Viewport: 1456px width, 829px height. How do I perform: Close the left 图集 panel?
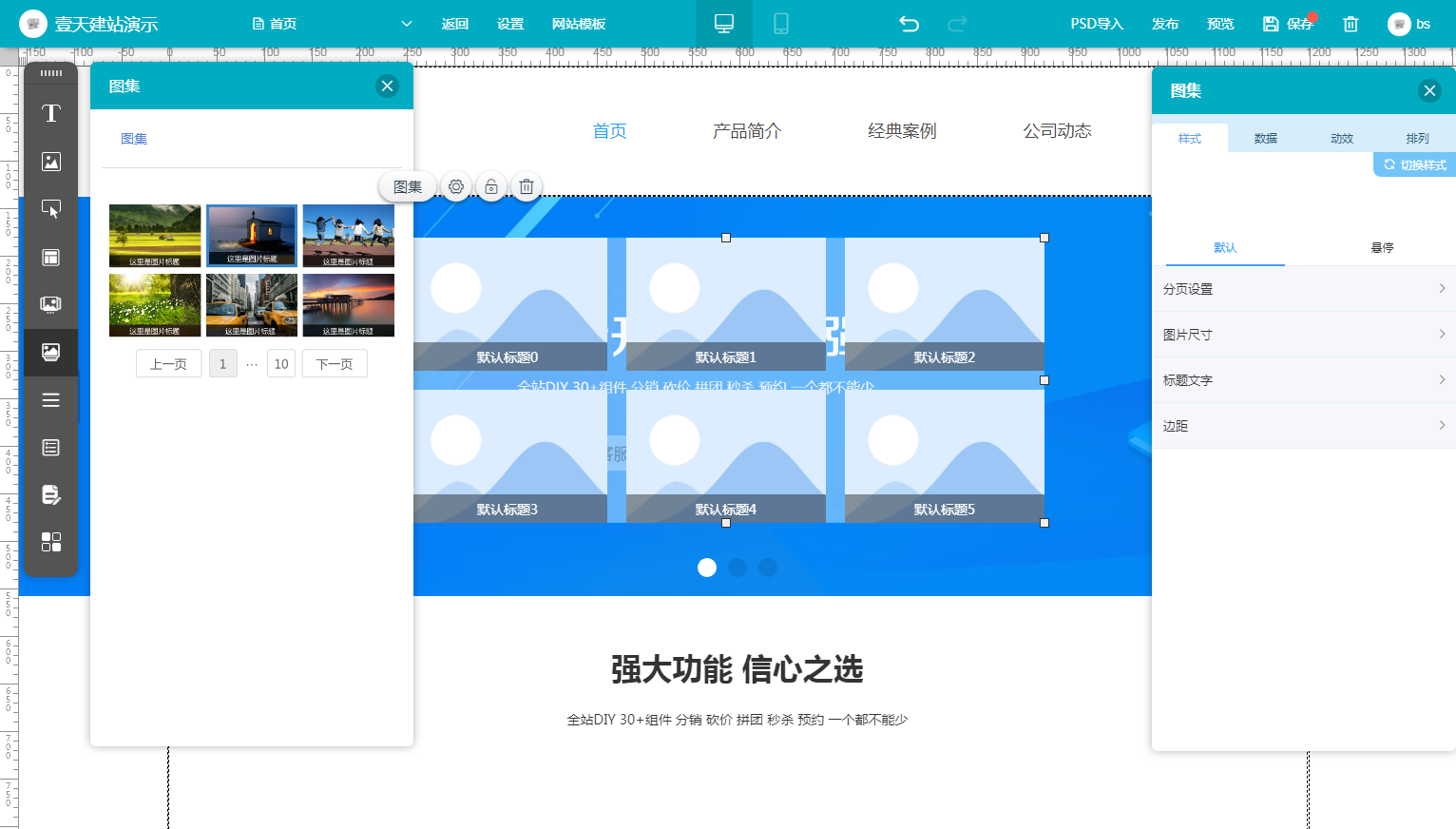(x=387, y=86)
